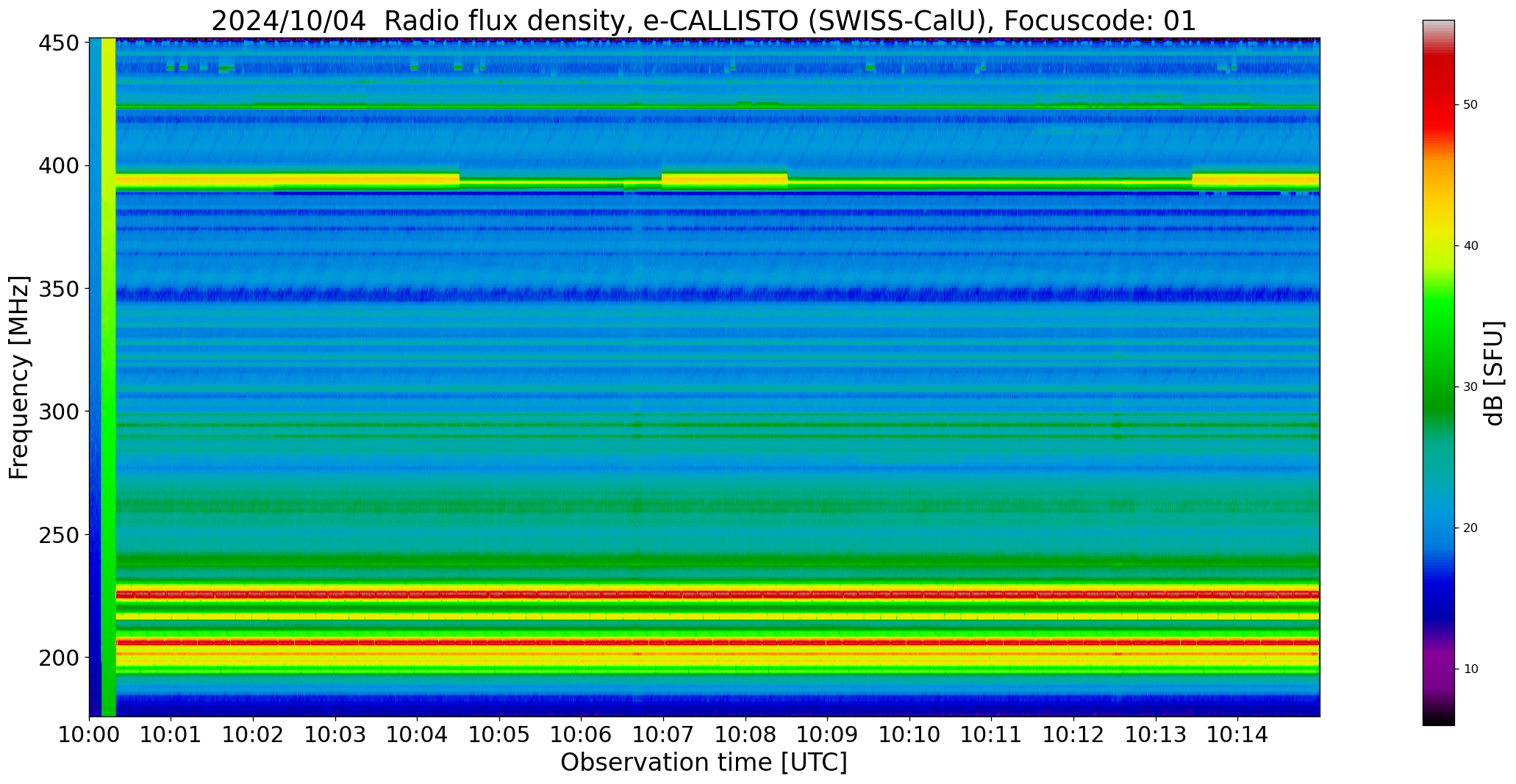This screenshot has height=784, width=1516.
Task: Click the colorbar 40 tick label
Action: tap(1470, 246)
